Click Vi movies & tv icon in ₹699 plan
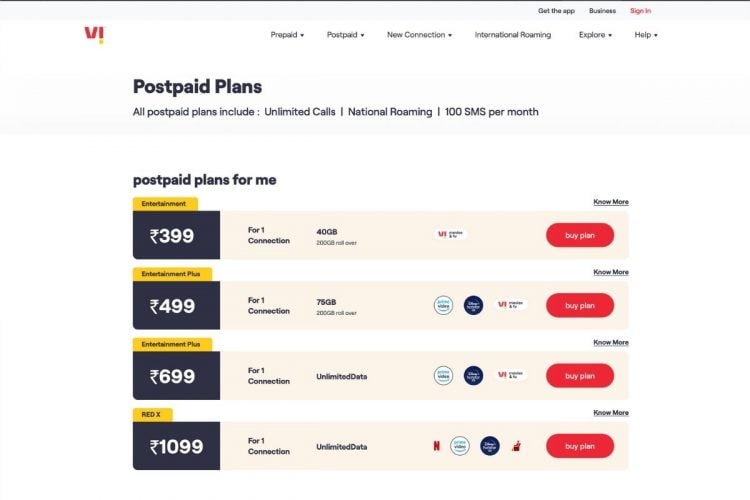Image resolution: width=750 pixels, height=500 pixels. (511, 375)
